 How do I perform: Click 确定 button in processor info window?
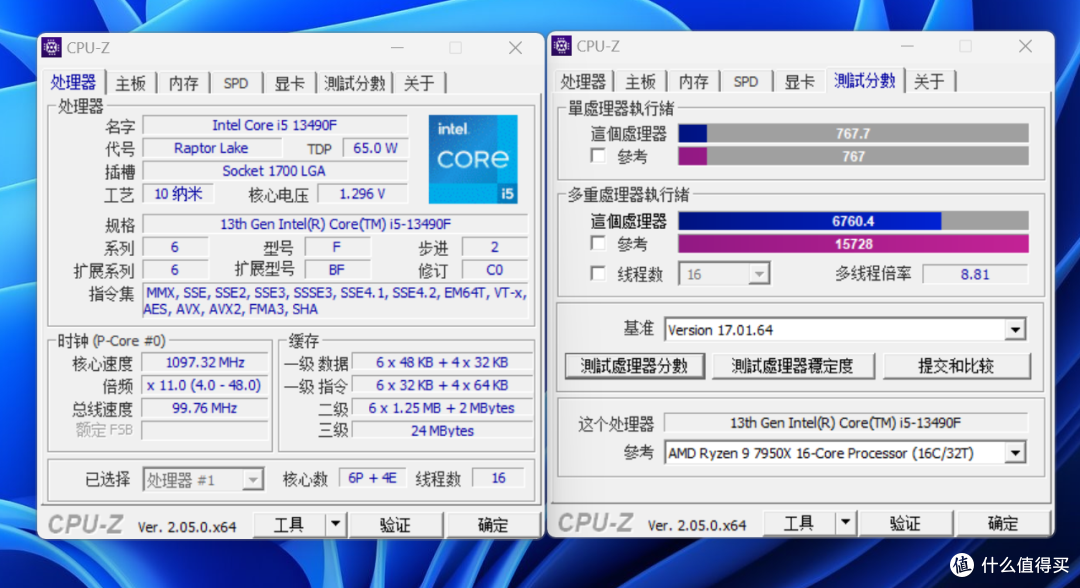point(492,525)
